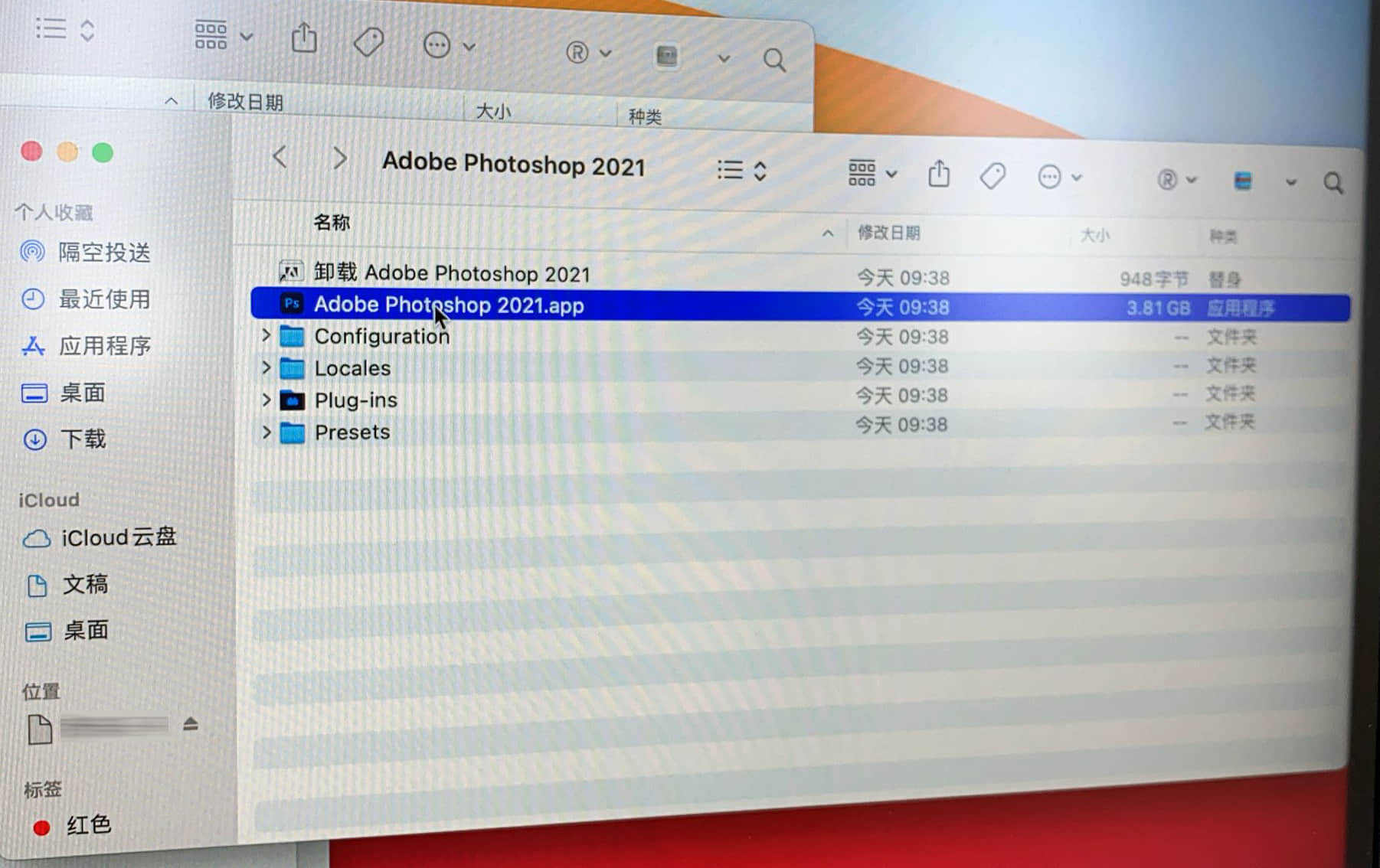
Task: Open 桌面 under 个人收藏 in sidebar
Action: (x=64, y=393)
